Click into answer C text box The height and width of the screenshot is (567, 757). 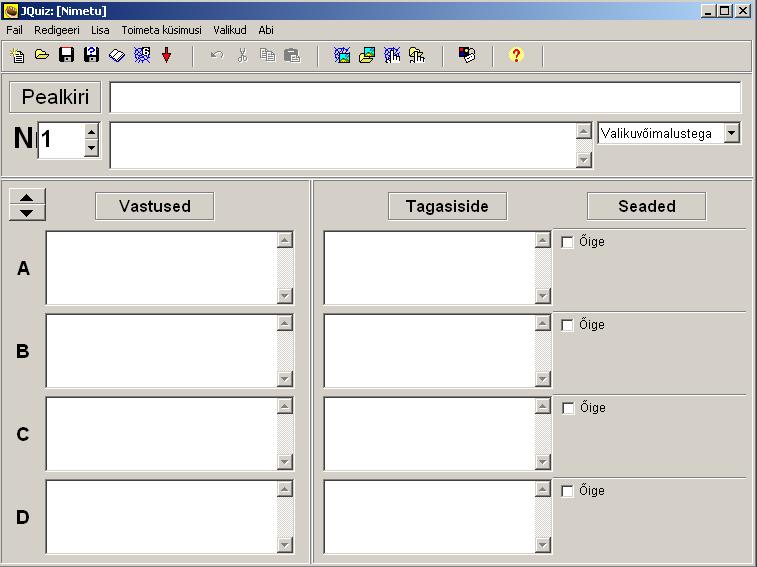[162, 434]
